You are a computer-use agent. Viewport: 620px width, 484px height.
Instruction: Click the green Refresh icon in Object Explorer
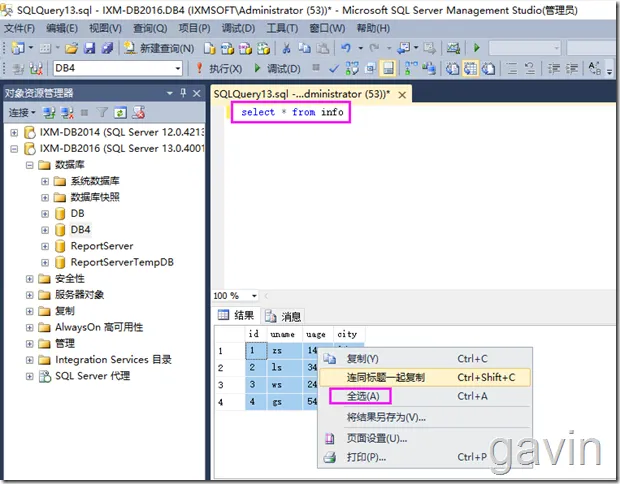pyautogui.click(x=120, y=113)
